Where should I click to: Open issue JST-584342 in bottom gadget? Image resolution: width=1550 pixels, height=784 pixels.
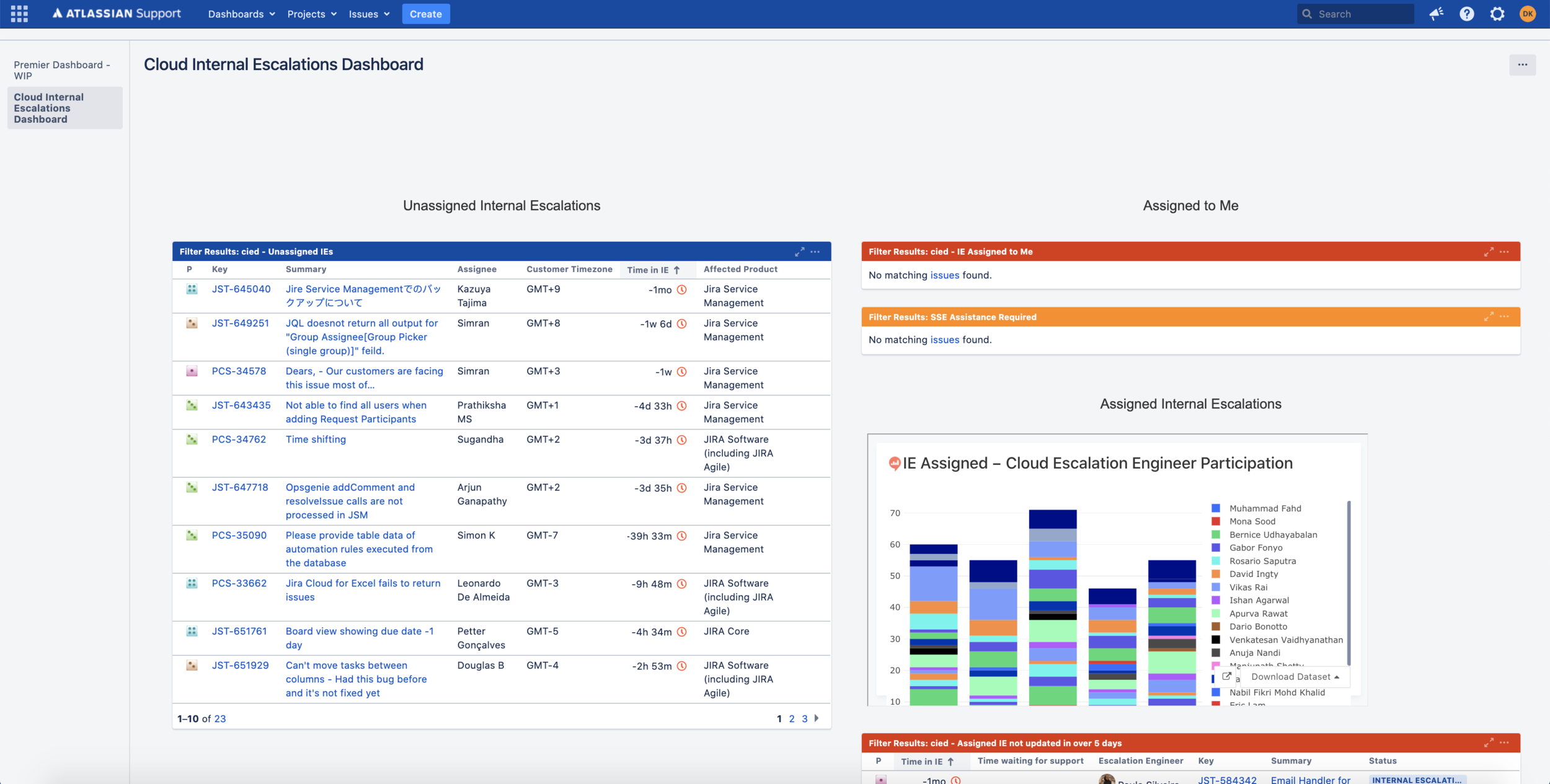coord(1227,780)
